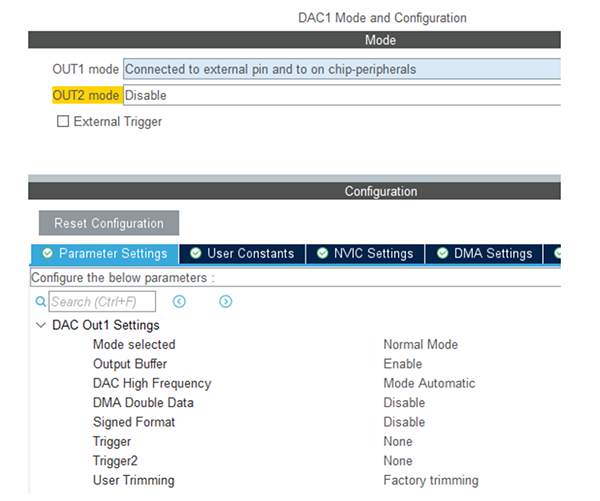Image resolution: width=600 pixels, height=501 pixels.
Task: Change the Output Buffer Enable value
Action: click(403, 364)
